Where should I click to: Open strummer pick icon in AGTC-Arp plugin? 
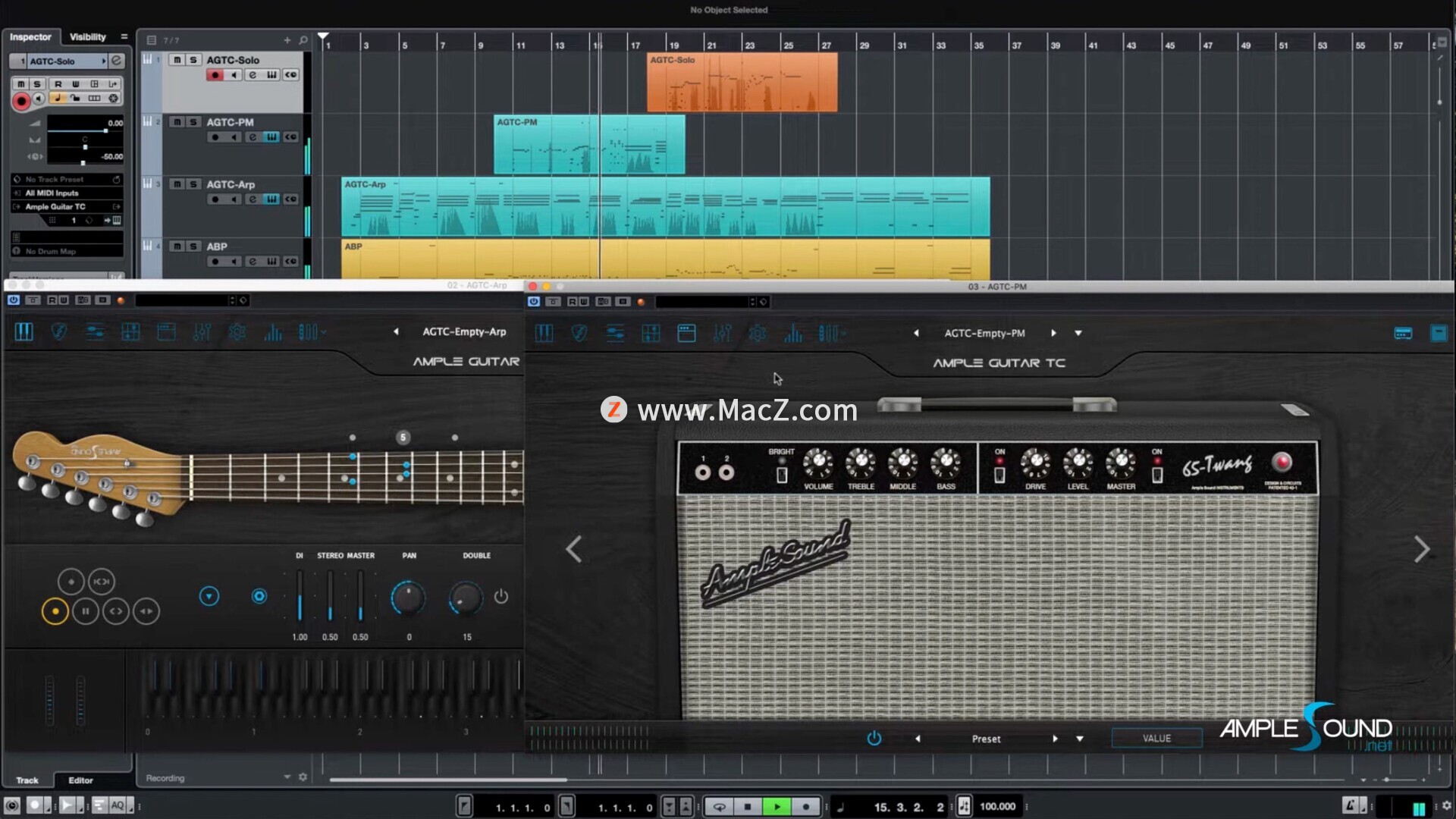pos(59,331)
